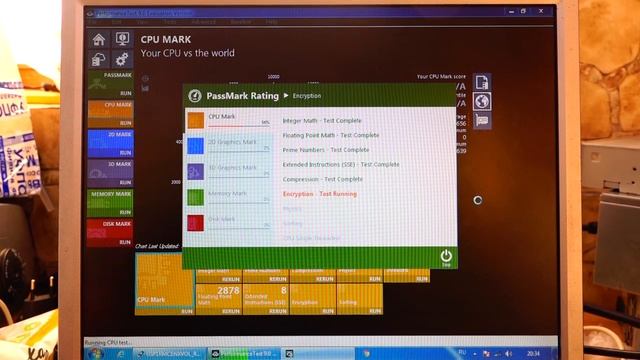Viewport: 640px width, 360px height.
Task: Click the RU language indicator in the tray
Action: pos(462,352)
